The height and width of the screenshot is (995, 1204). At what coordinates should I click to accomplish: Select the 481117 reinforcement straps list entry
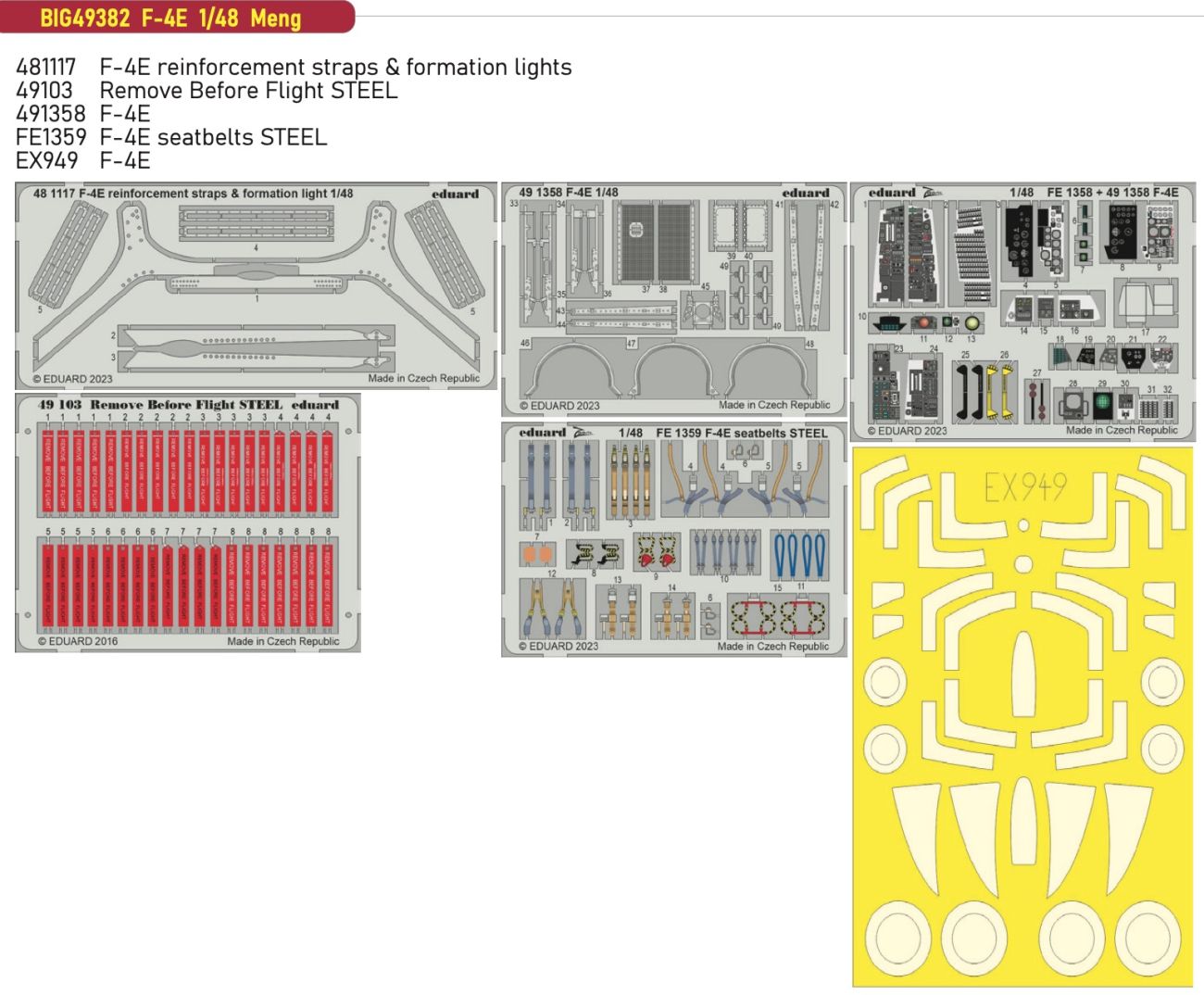pos(294,68)
